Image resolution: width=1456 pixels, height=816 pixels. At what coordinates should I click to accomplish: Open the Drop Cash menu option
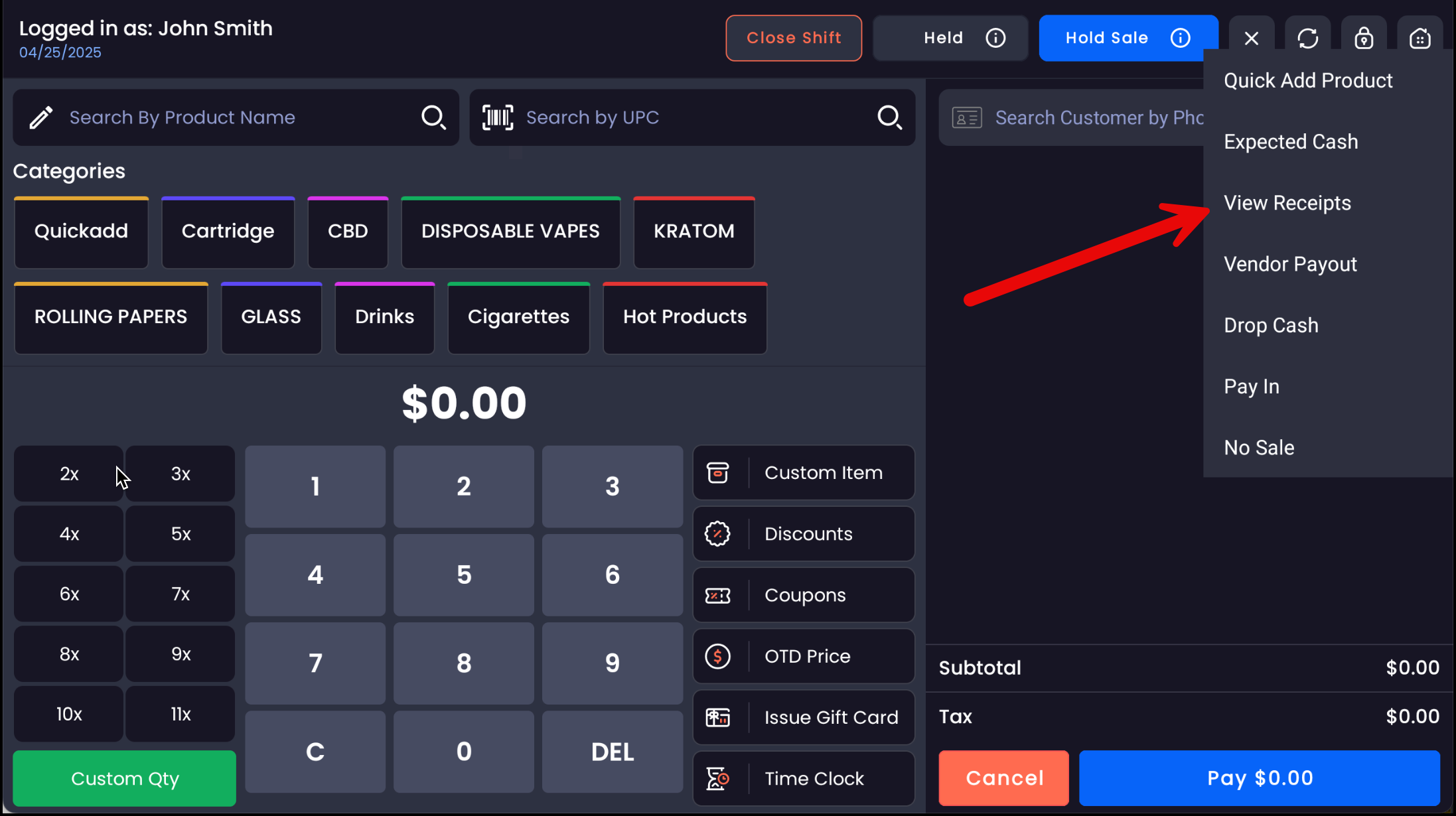click(1270, 326)
